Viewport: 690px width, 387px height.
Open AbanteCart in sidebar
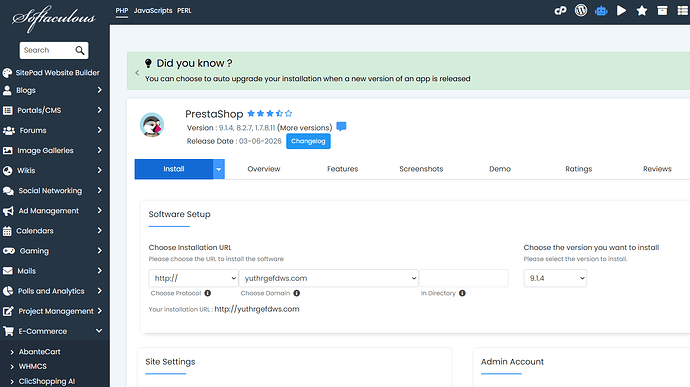(39, 352)
